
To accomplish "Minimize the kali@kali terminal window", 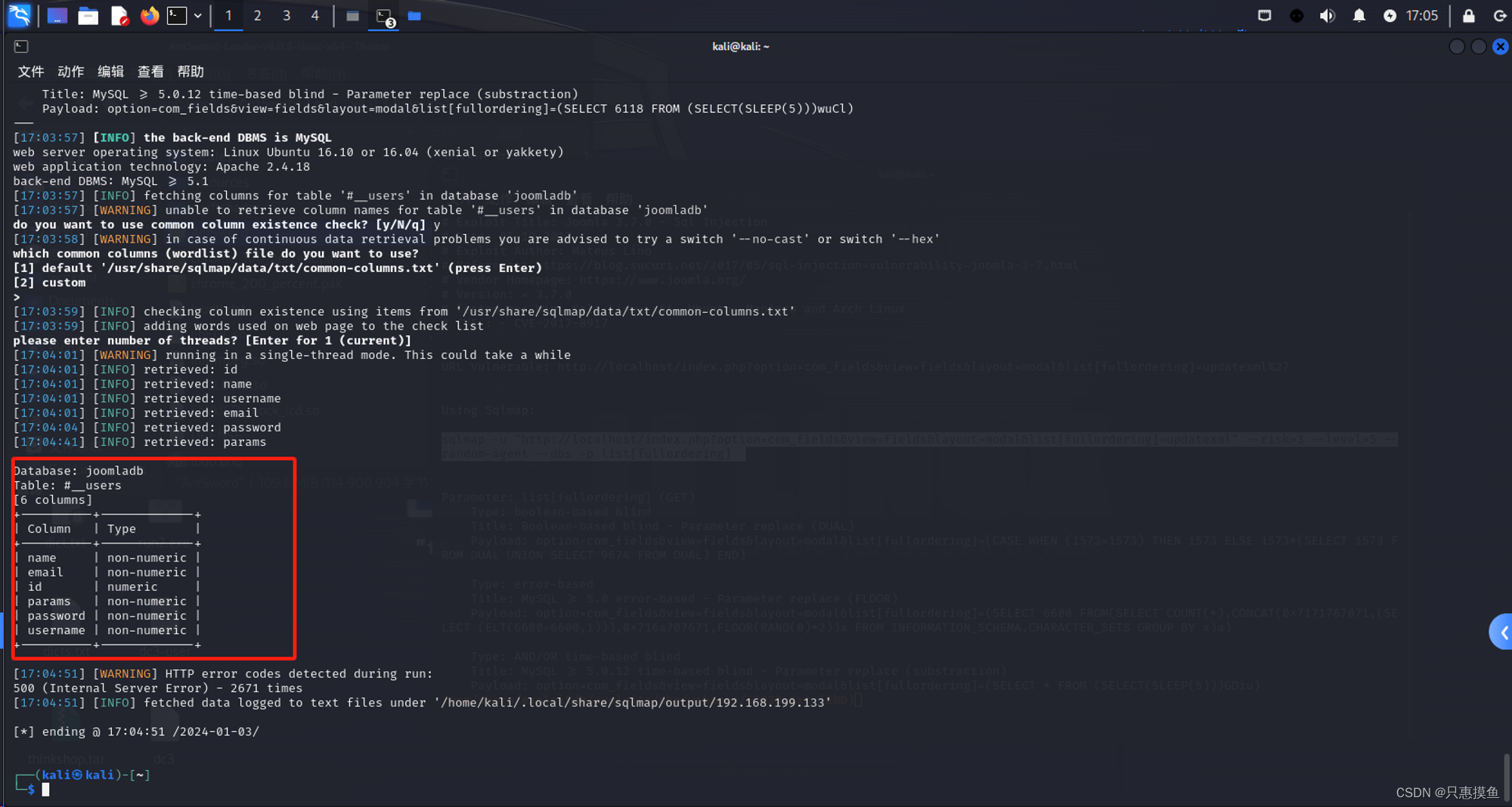I will (x=1457, y=47).
